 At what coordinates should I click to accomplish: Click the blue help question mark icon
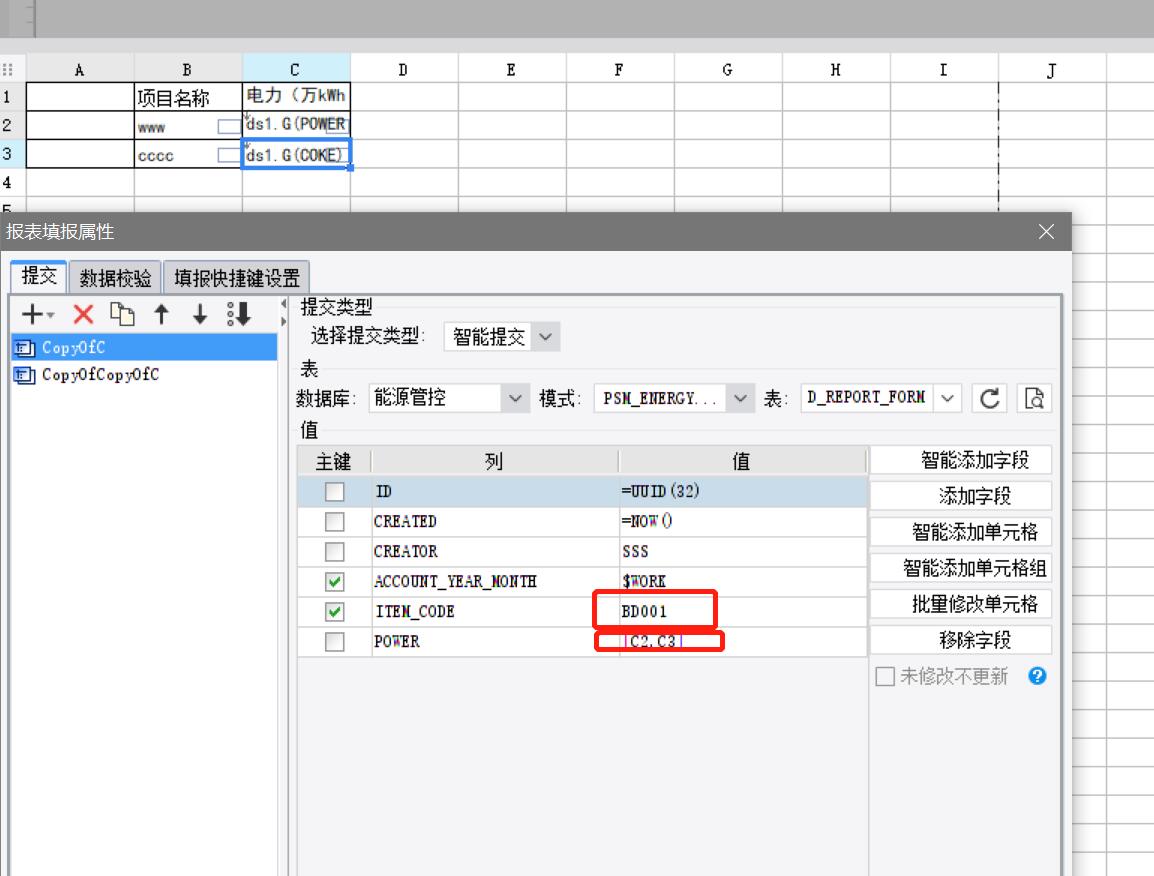point(1037,676)
